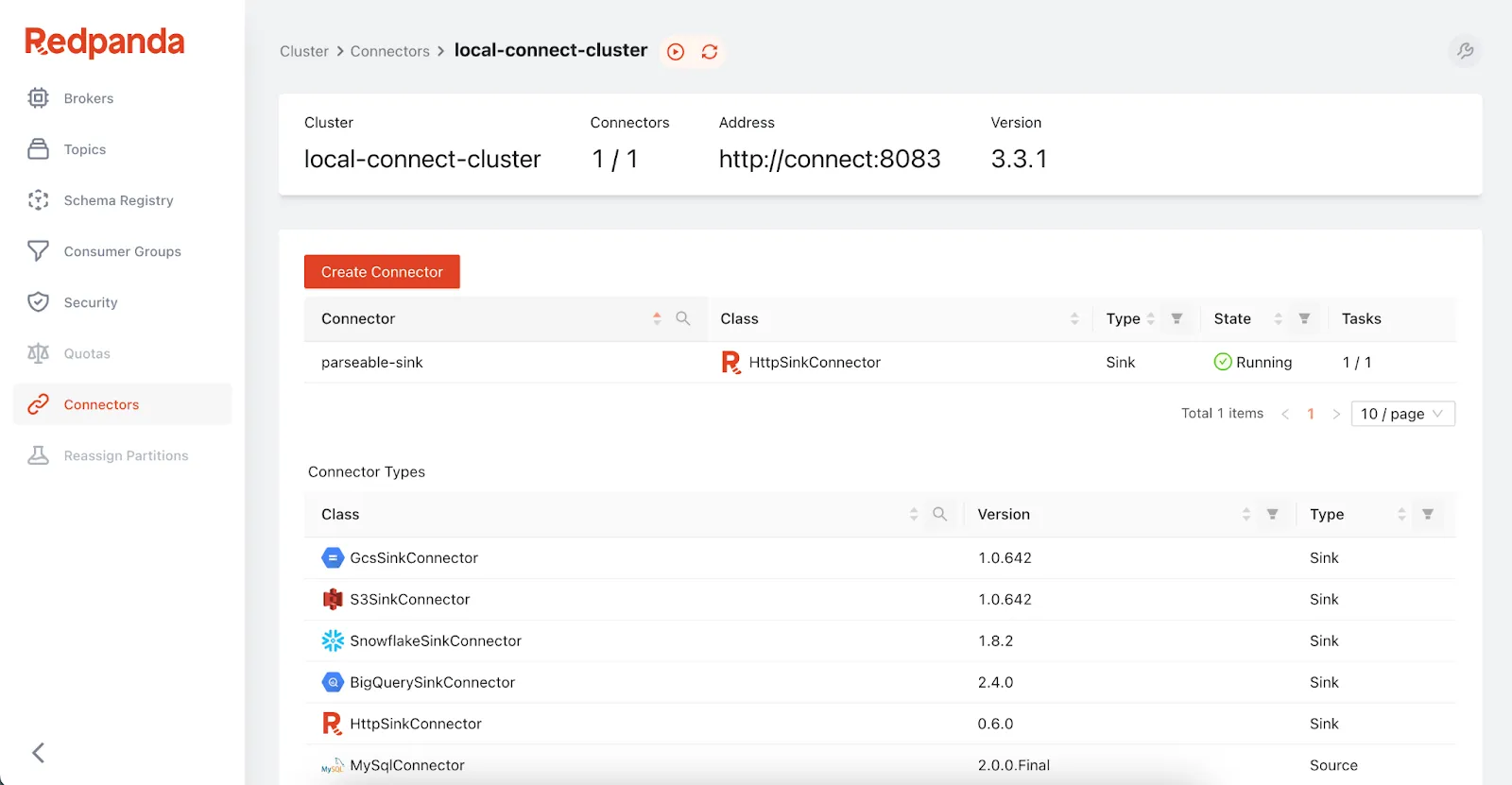Sort the connectors table by Class
The width and height of the screenshot is (1512, 785).
[1074, 319]
